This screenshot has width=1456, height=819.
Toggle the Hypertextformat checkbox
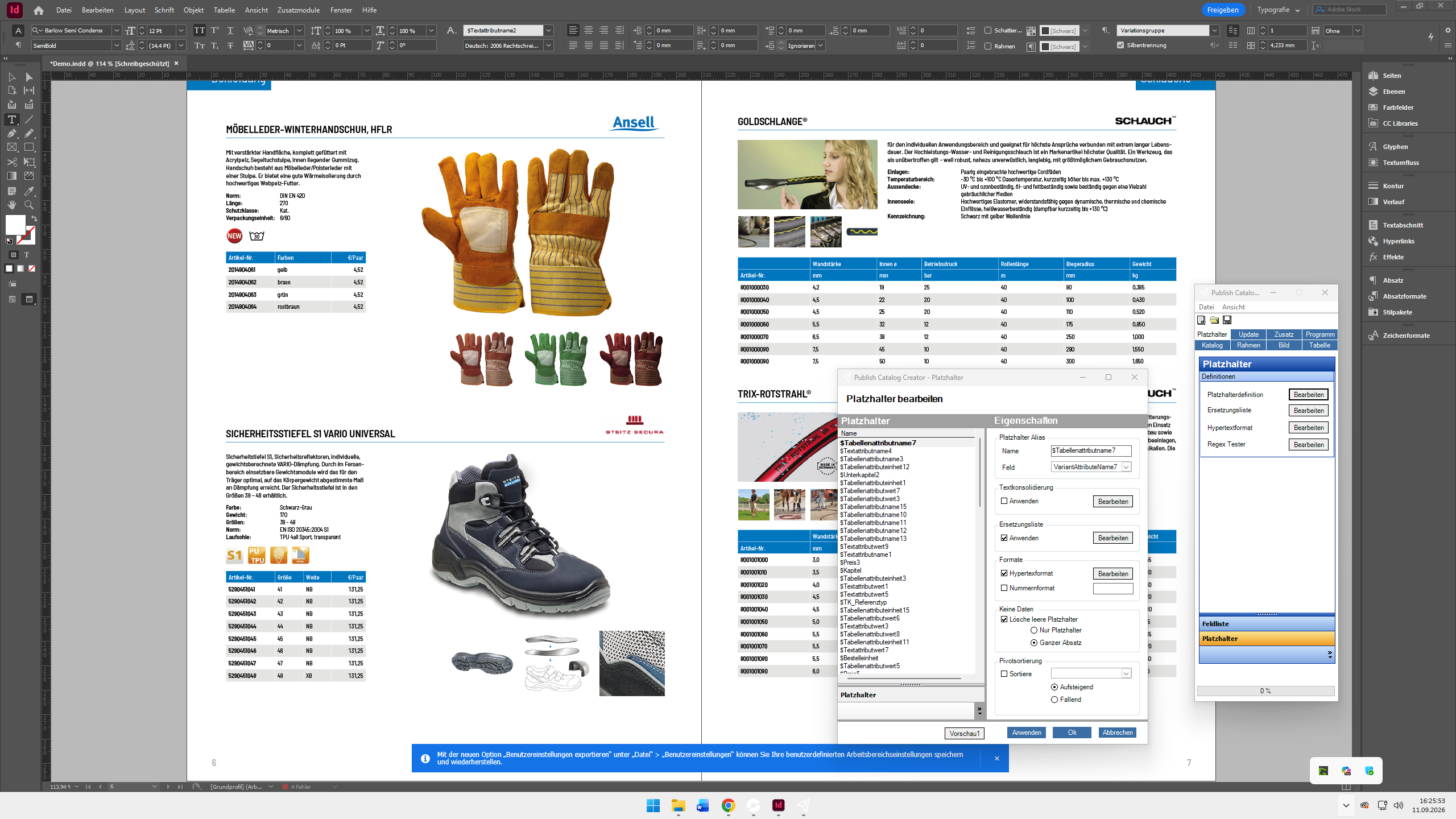(x=1004, y=573)
